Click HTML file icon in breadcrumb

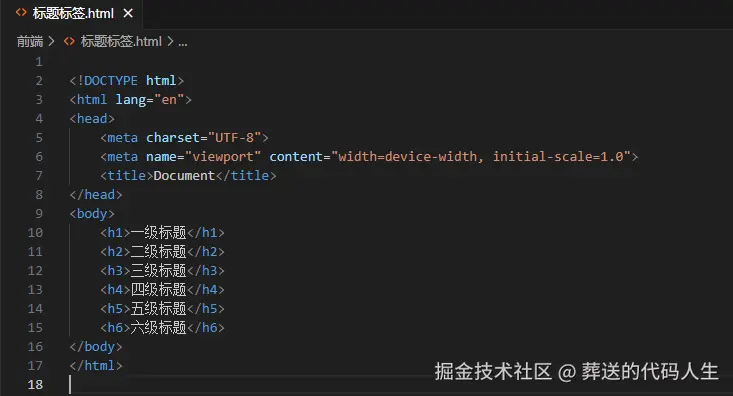(x=69, y=42)
